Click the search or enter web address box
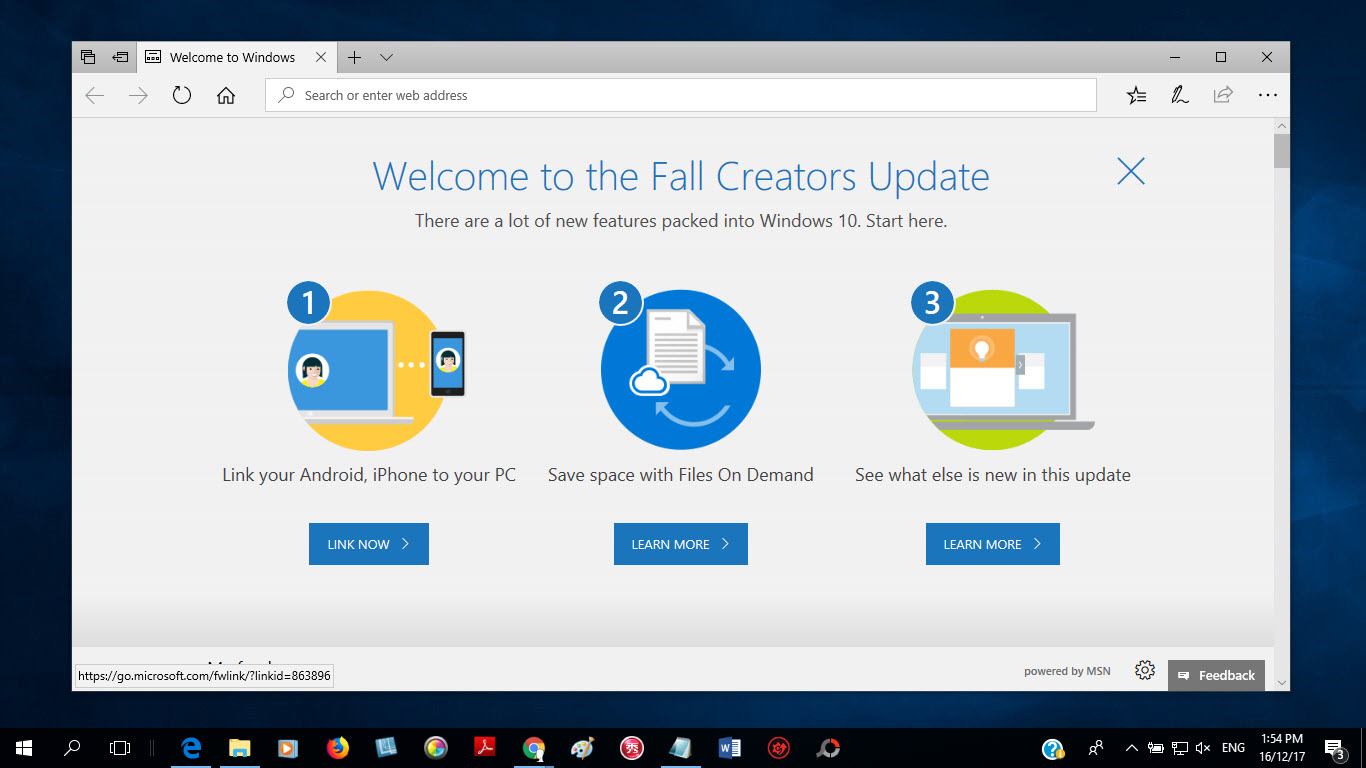 [681, 95]
